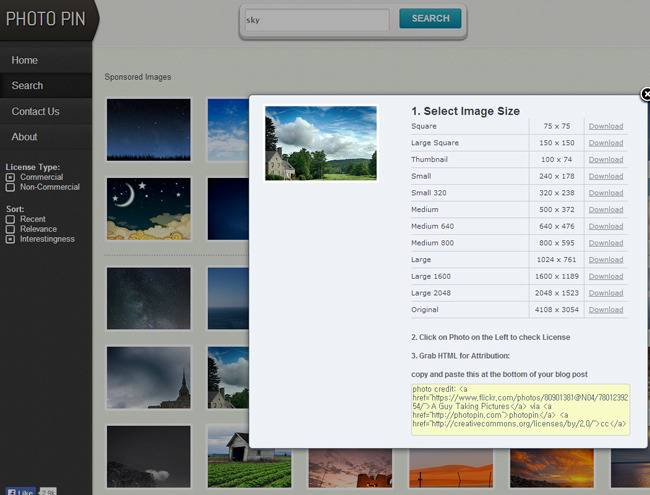Click the search field containing sky
Screen dimensions: 650x495
point(314,19)
